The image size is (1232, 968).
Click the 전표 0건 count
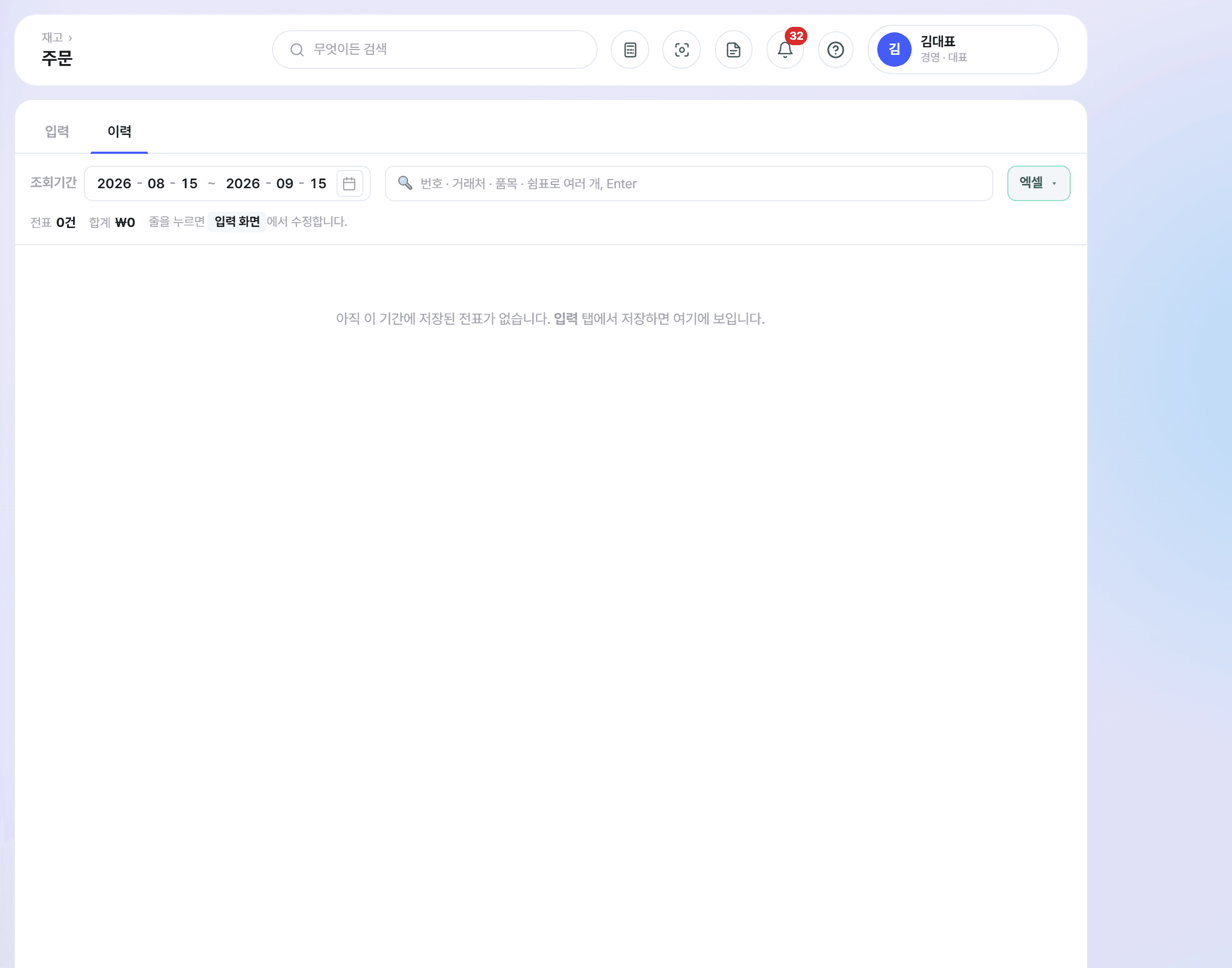(x=53, y=222)
